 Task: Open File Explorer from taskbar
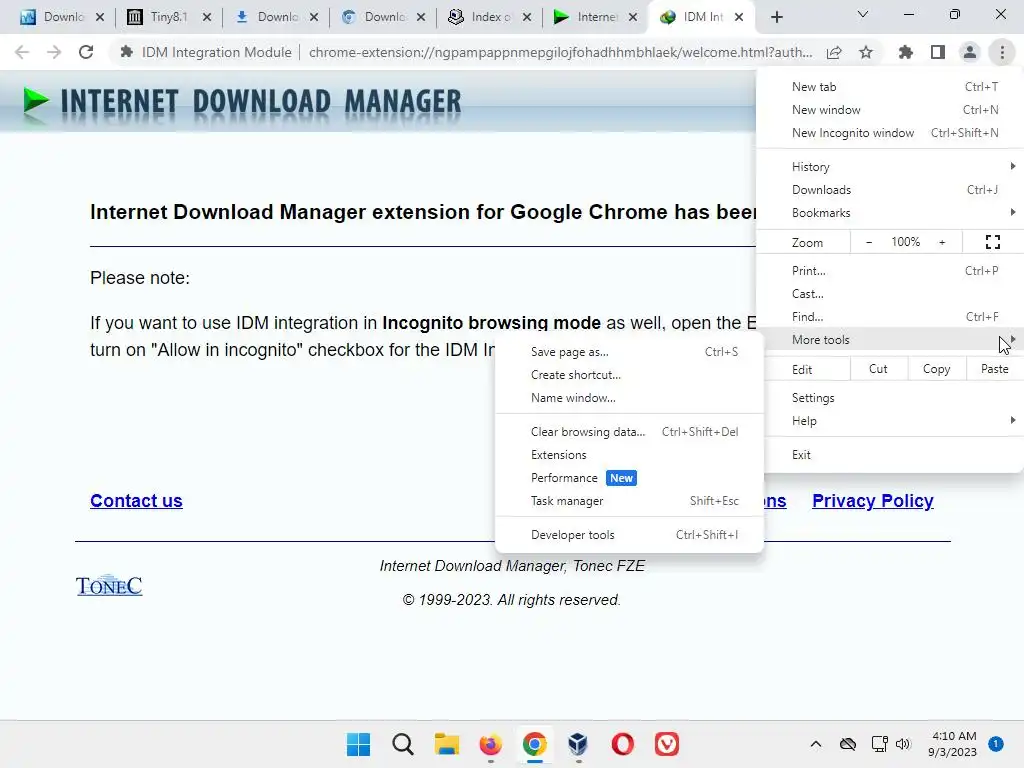(447, 744)
